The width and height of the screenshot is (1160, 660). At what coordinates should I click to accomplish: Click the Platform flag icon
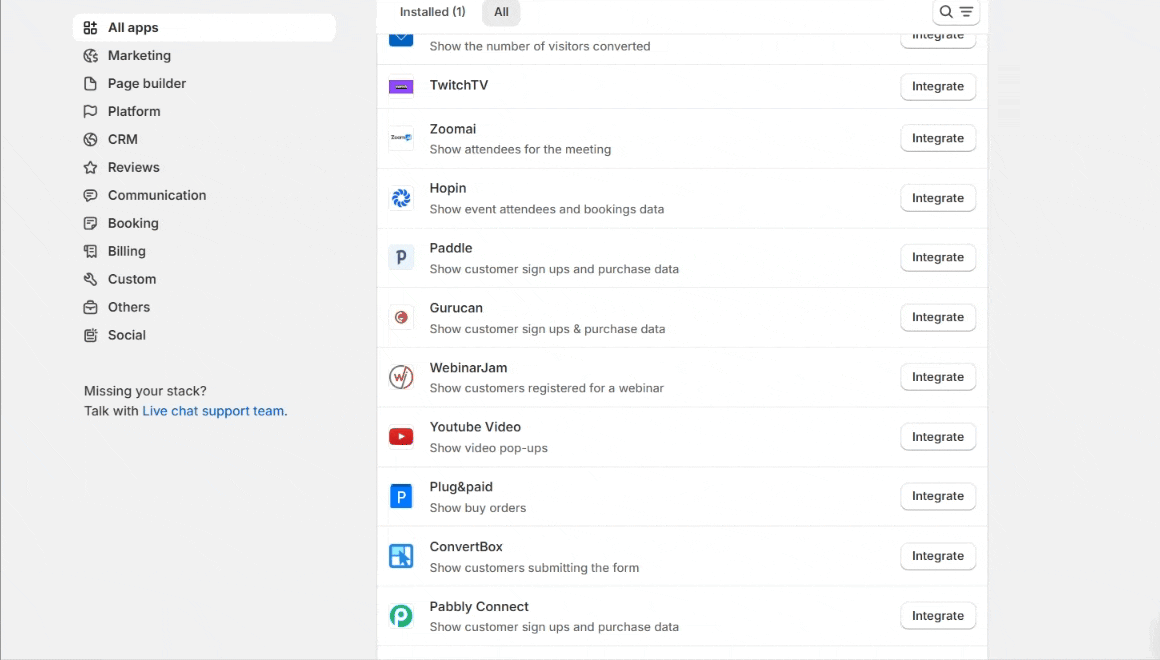pos(90,111)
